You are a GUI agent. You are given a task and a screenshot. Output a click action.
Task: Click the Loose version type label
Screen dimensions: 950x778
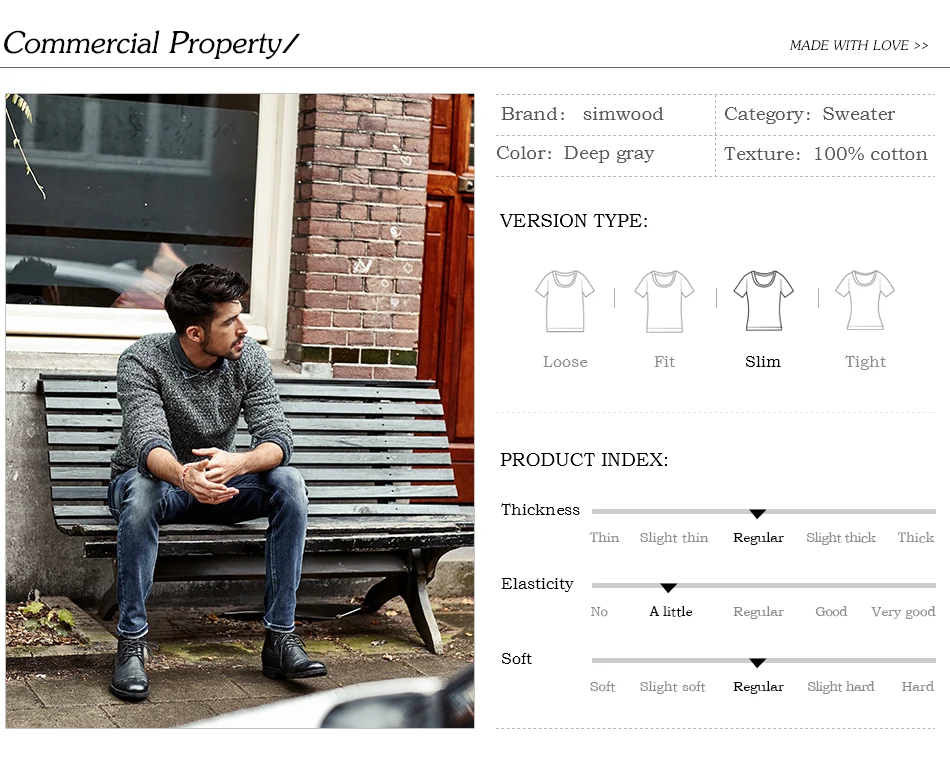coord(565,362)
